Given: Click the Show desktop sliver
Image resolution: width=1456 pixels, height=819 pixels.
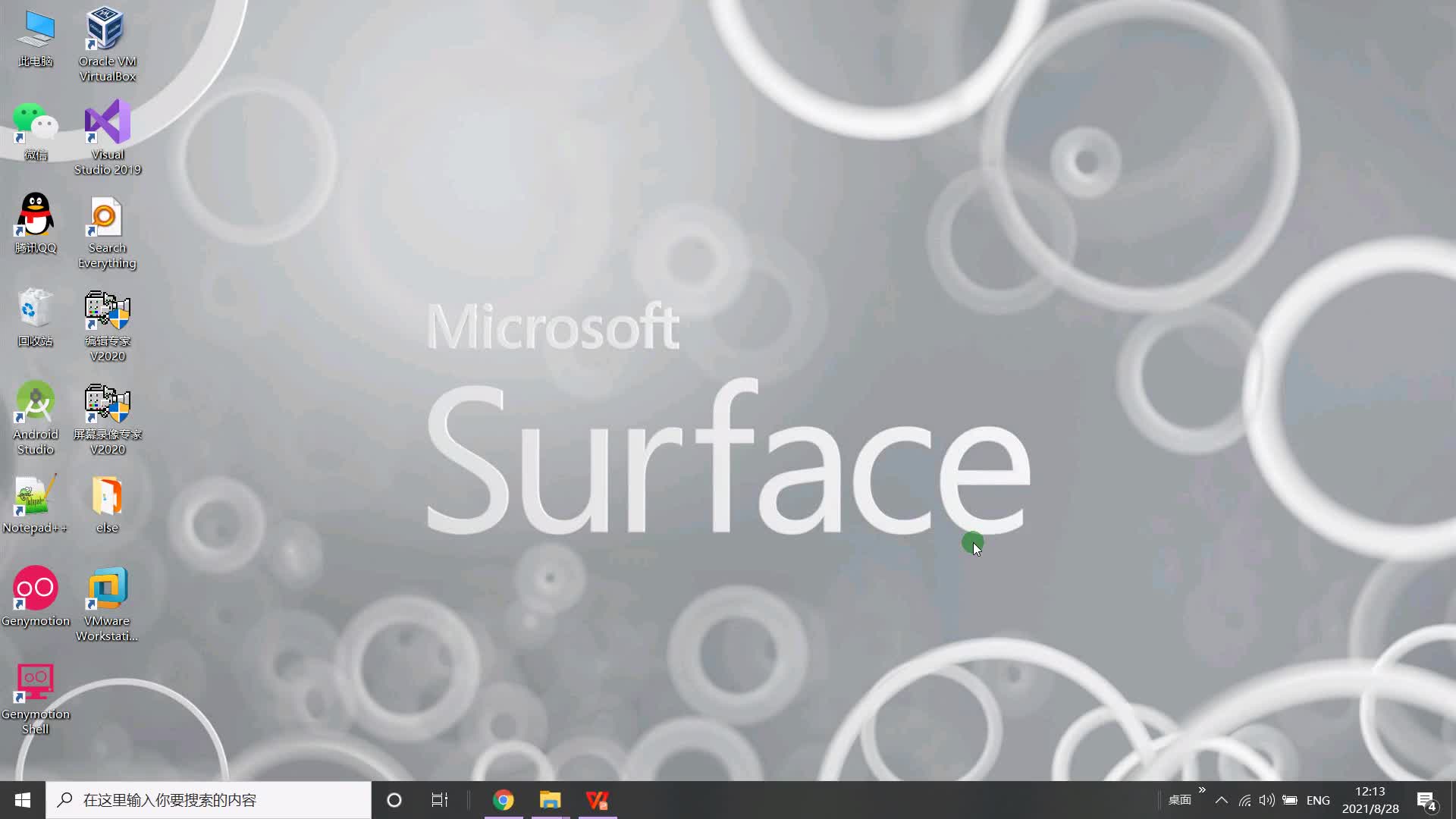Looking at the screenshot, I should coord(1453,800).
